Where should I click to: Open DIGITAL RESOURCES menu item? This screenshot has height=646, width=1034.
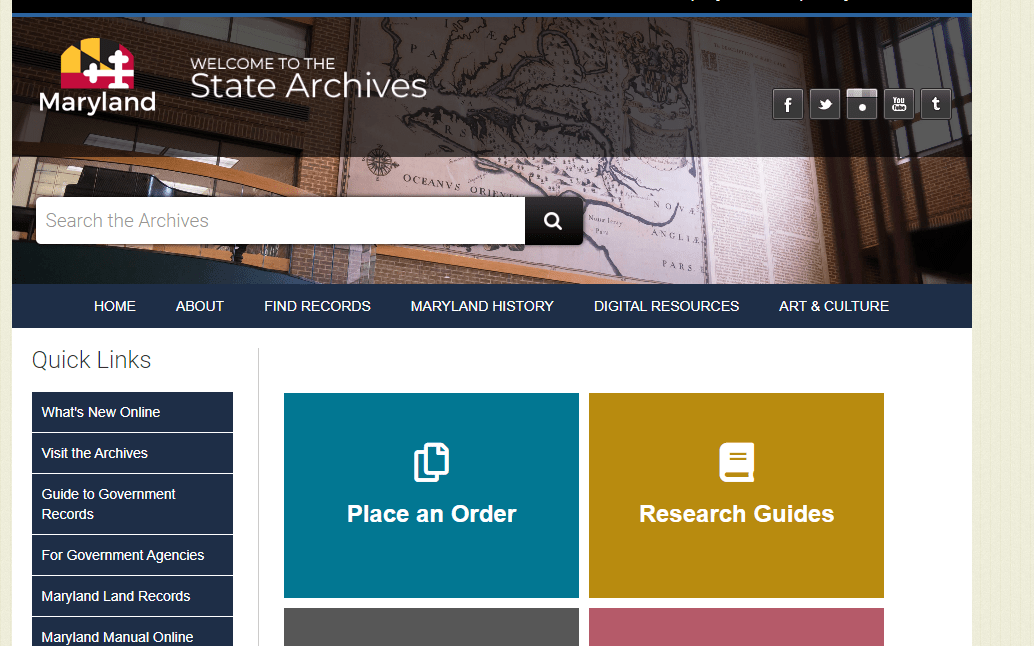click(x=666, y=306)
